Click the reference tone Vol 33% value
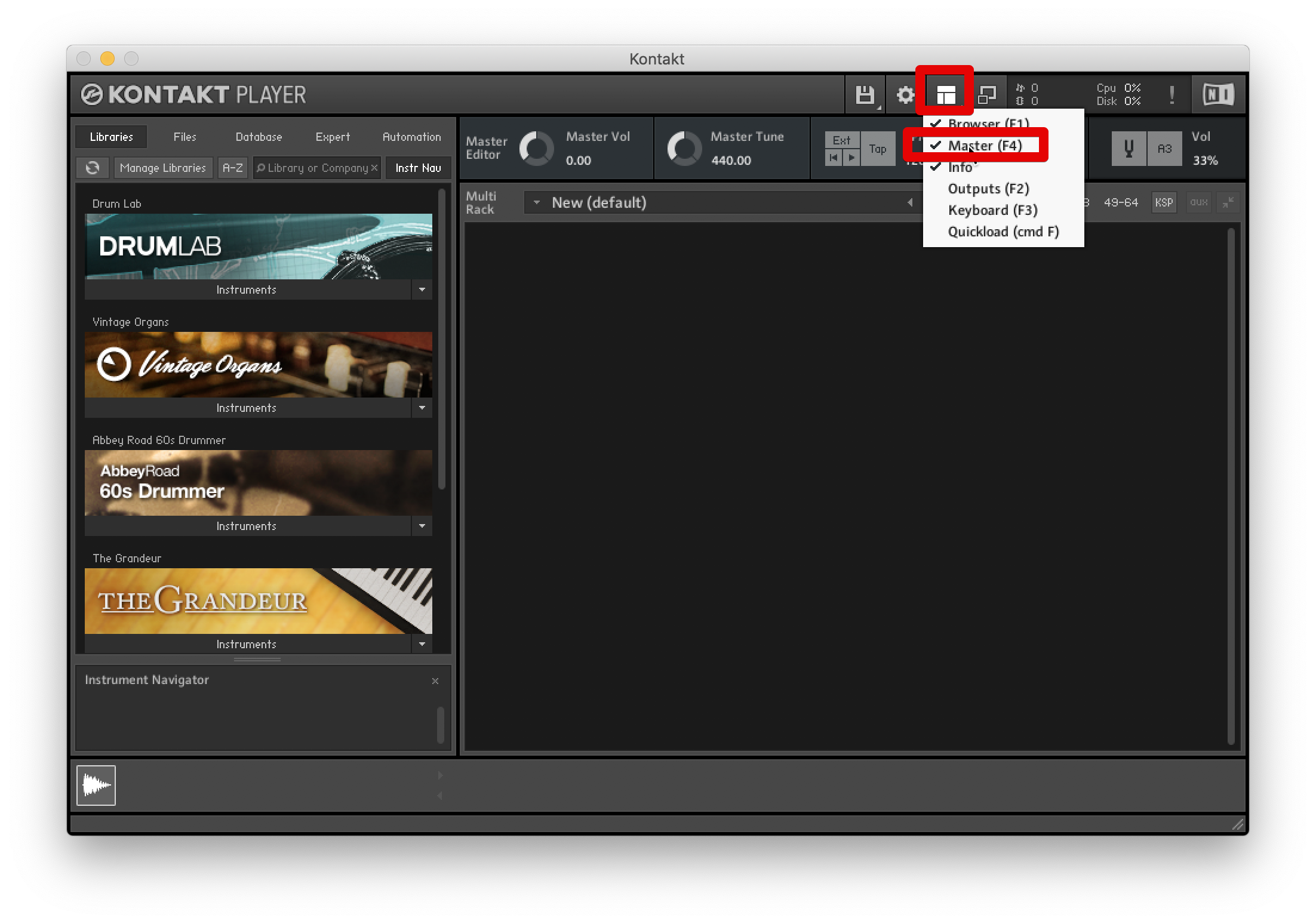Image resolution: width=1316 pixels, height=924 pixels. pyautogui.click(x=1205, y=161)
